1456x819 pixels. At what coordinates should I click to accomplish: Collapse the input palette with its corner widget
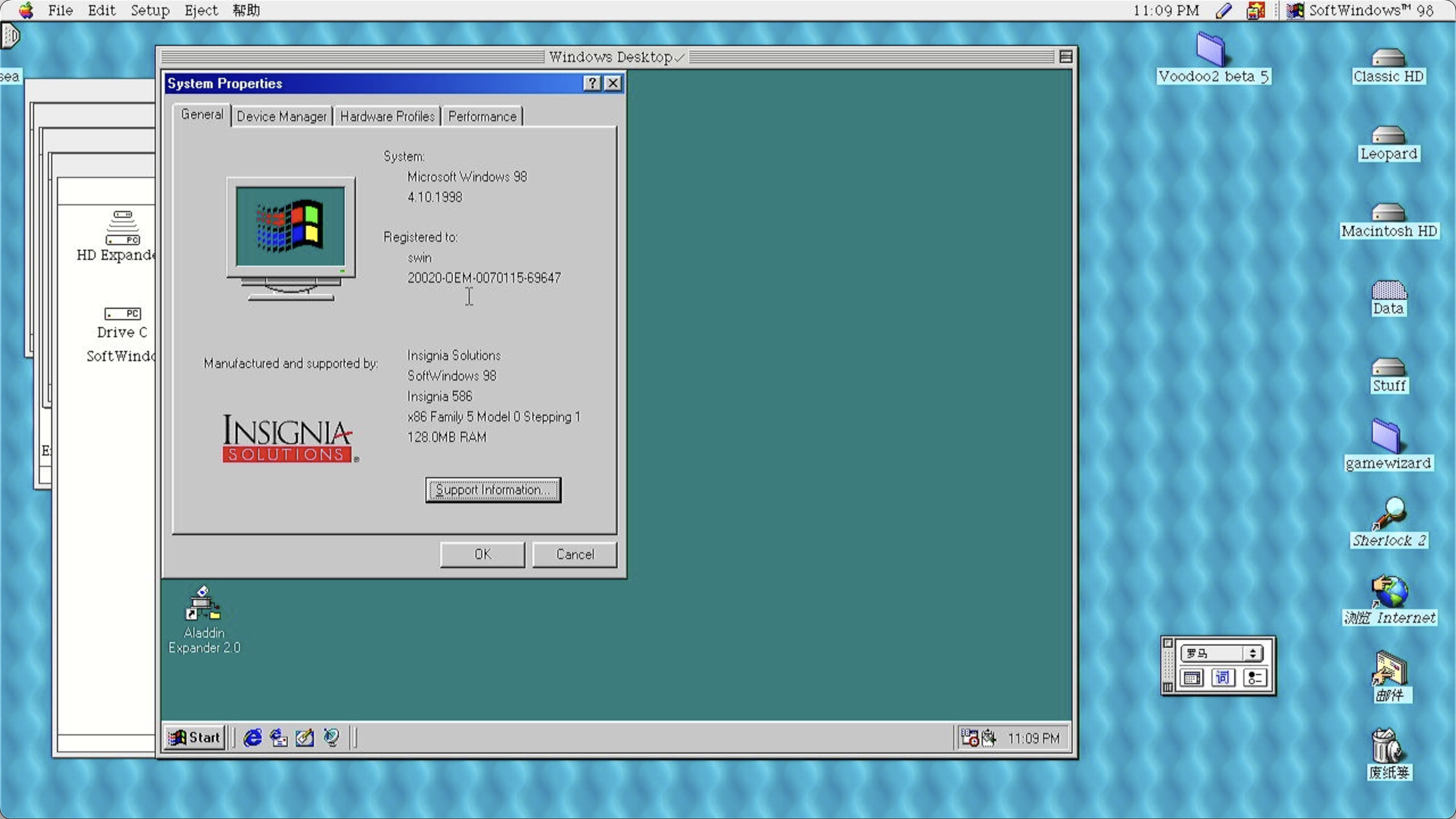[x=1168, y=643]
